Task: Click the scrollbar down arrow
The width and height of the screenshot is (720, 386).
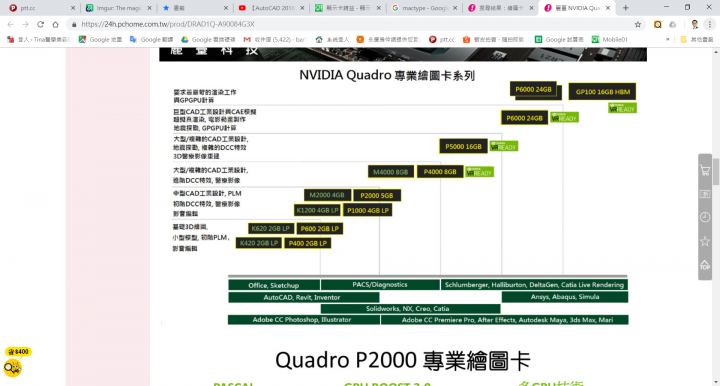Action: coord(715,382)
